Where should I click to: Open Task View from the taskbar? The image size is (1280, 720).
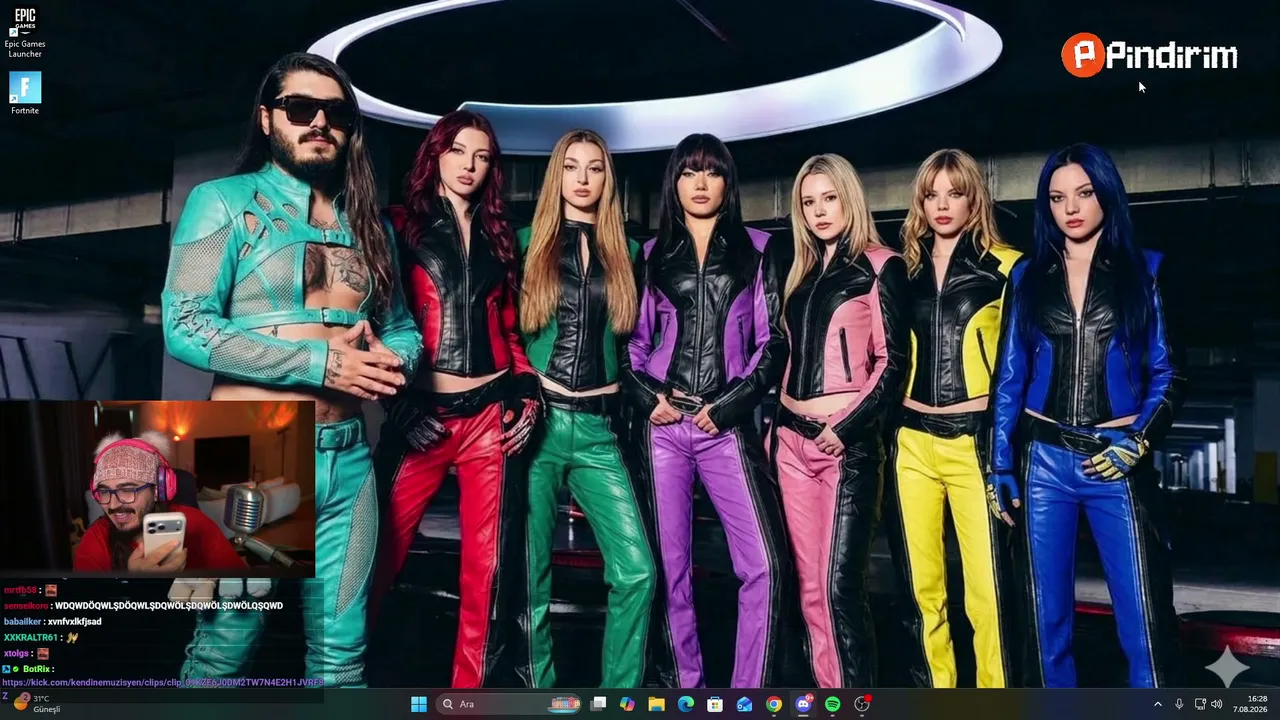[598, 704]
